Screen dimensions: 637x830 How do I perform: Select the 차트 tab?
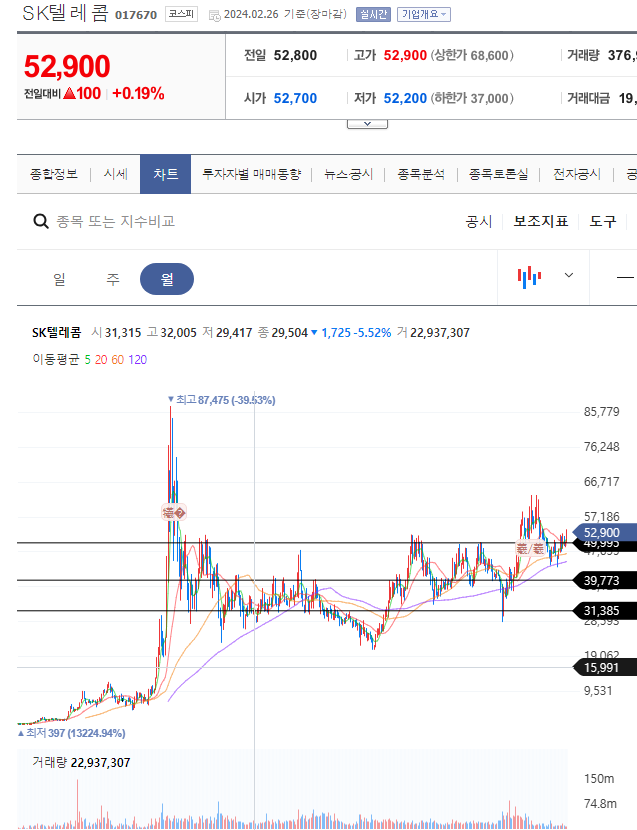pyautogui.click(x=165, y=174)
